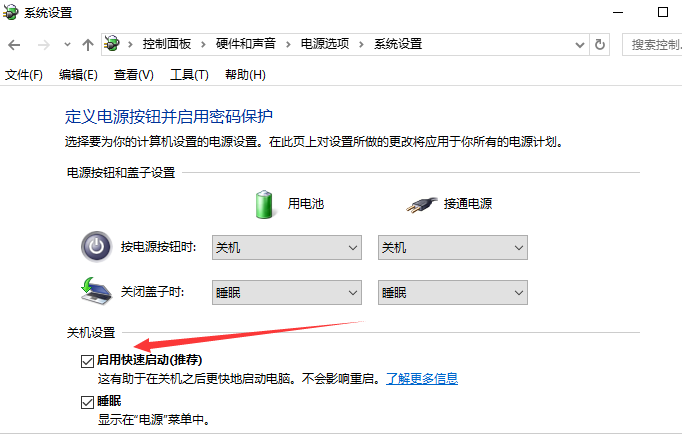This screenshot has width=682, height=439.
Task: Open the 文件(F) menu
Action: point(23,75)
